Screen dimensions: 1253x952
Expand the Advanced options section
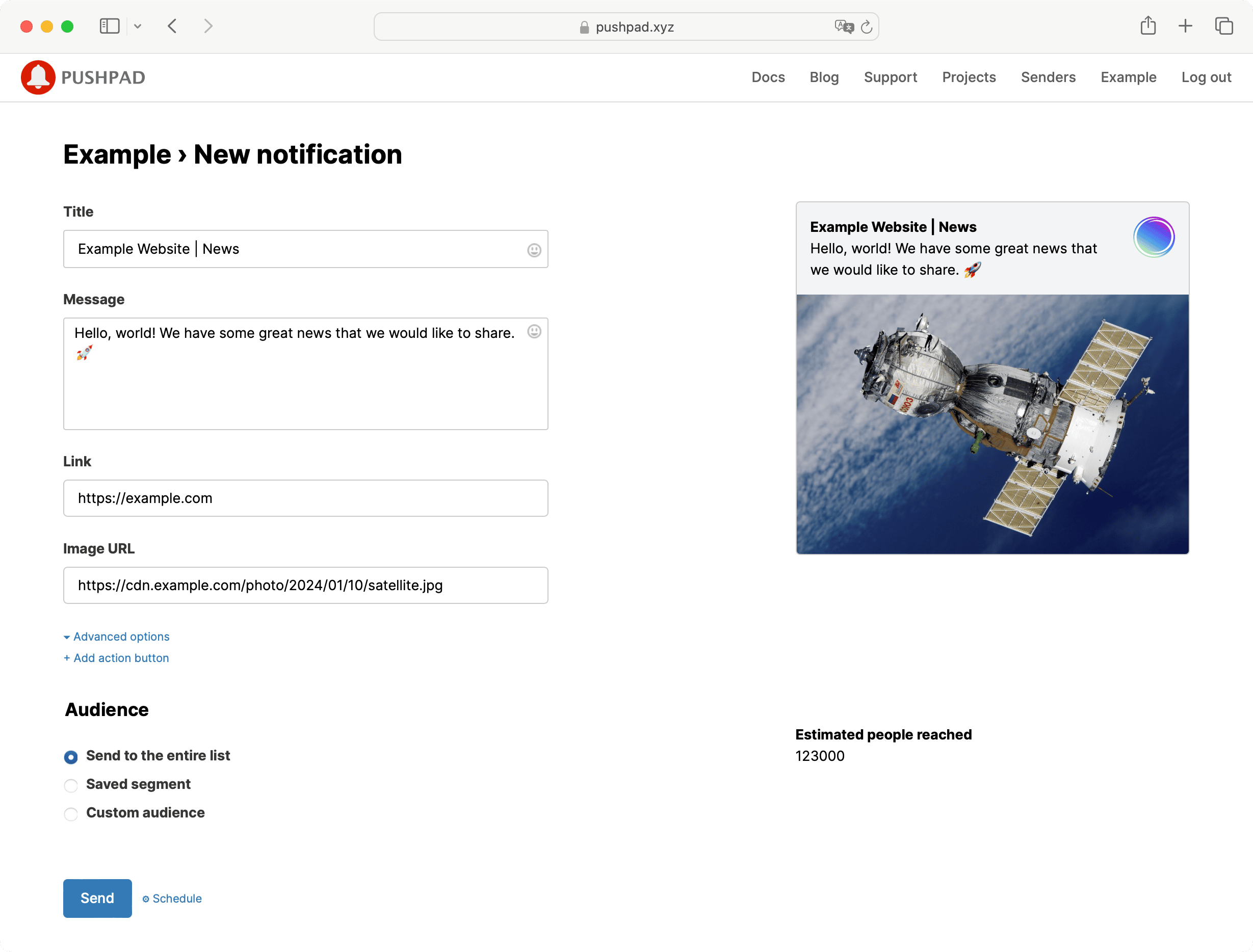click(x=116, y=636)
